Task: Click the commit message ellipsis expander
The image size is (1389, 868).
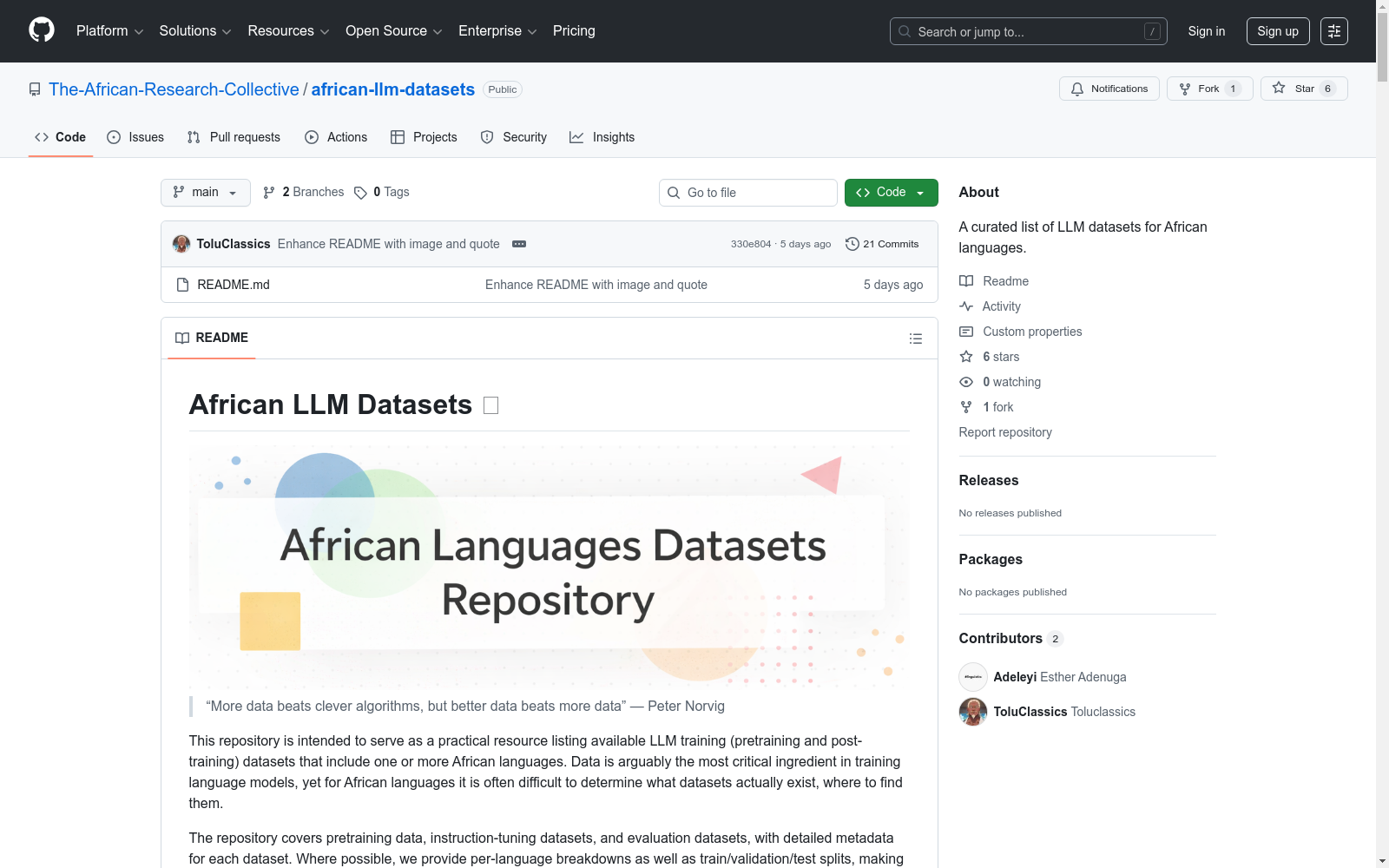Action: pyautogui.click(x=519, y=244)
